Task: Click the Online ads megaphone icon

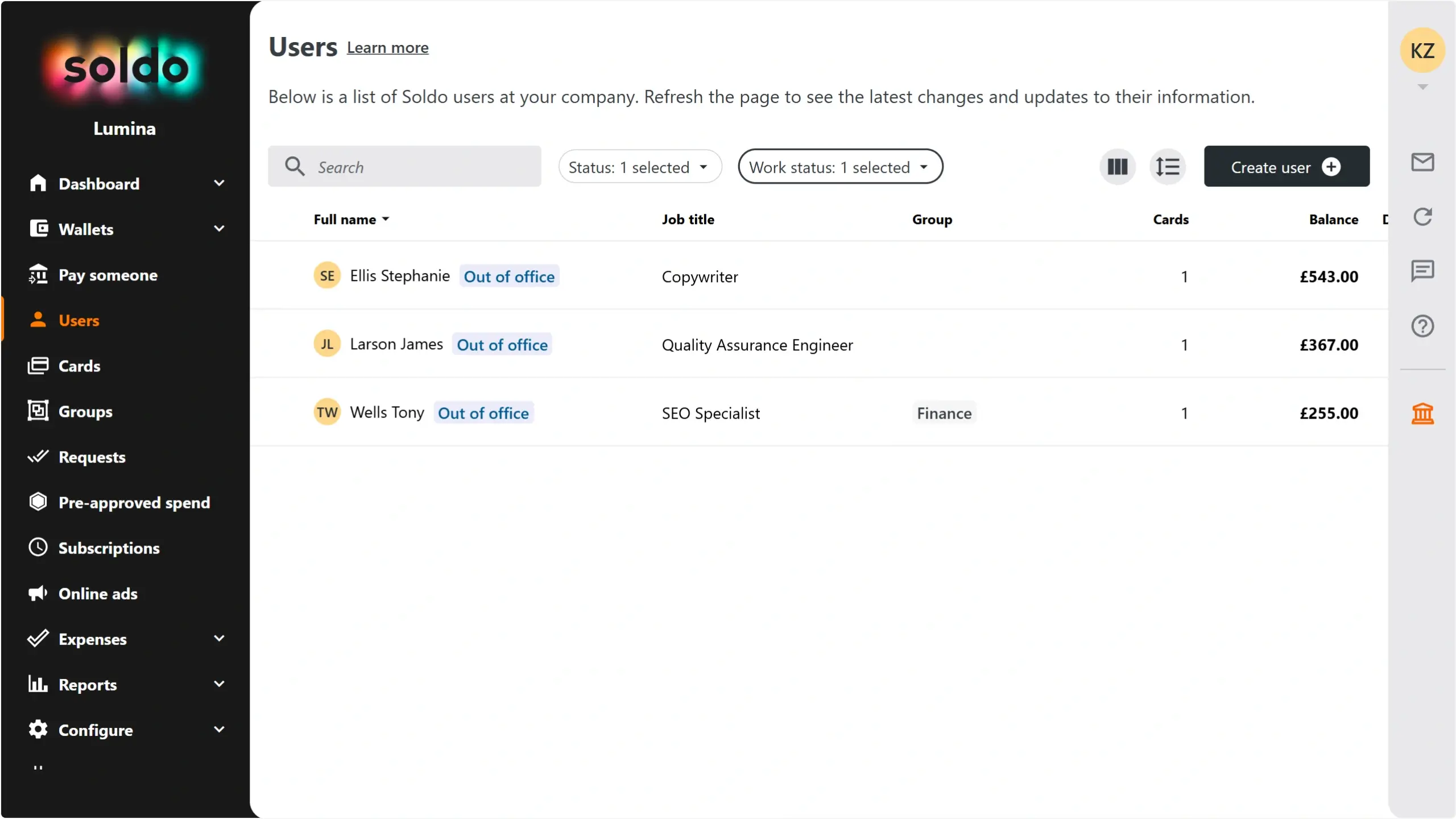Action: [38, 593]
